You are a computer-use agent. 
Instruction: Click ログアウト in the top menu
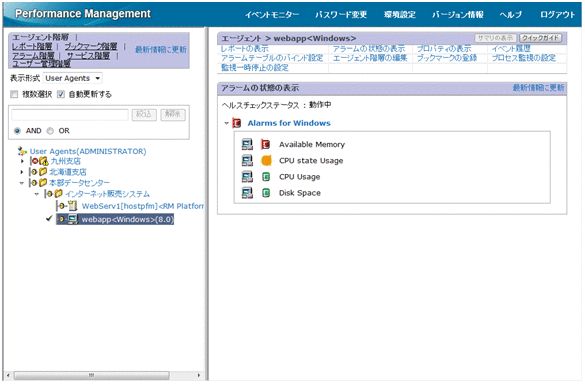pos(557,15)
